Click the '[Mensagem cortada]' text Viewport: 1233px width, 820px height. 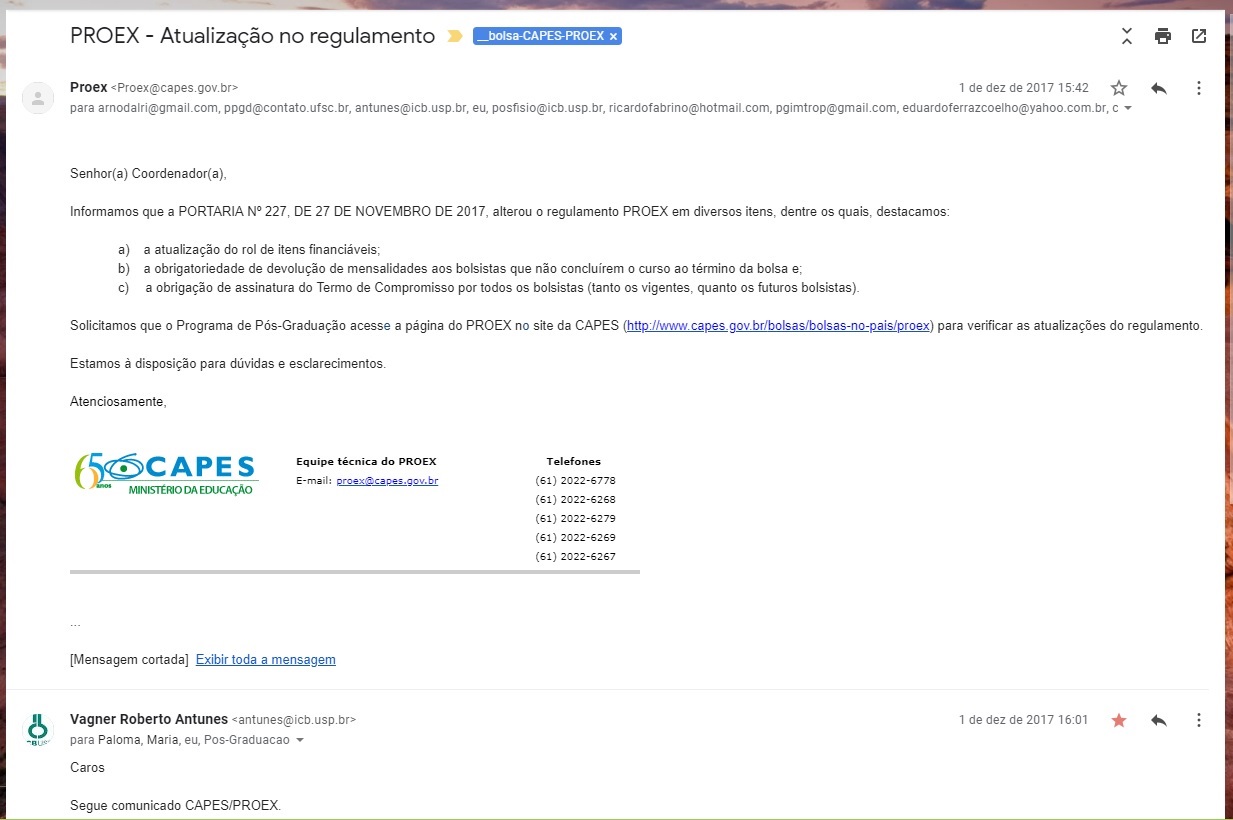[129, 660]
